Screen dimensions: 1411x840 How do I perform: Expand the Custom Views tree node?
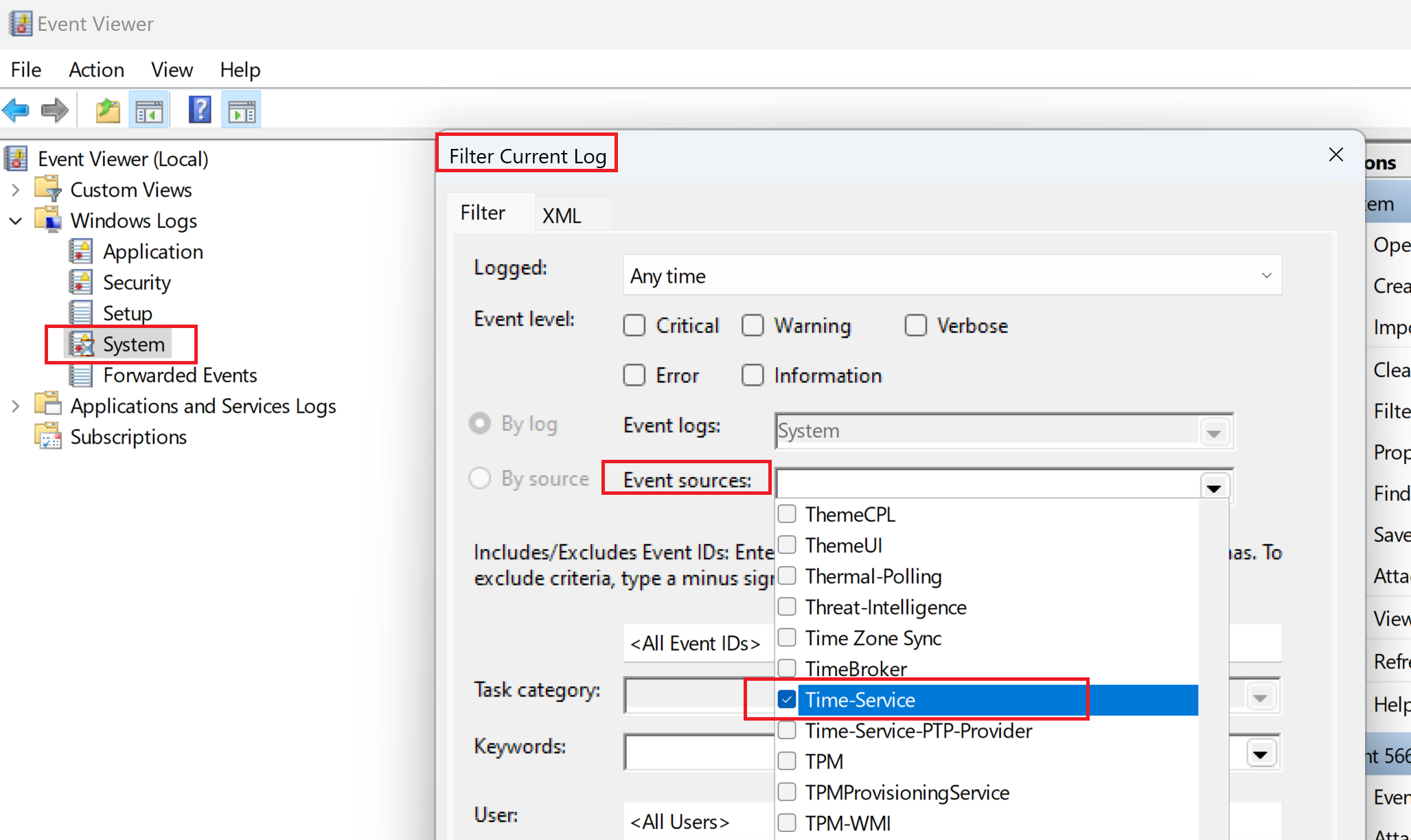coord(16,190)
